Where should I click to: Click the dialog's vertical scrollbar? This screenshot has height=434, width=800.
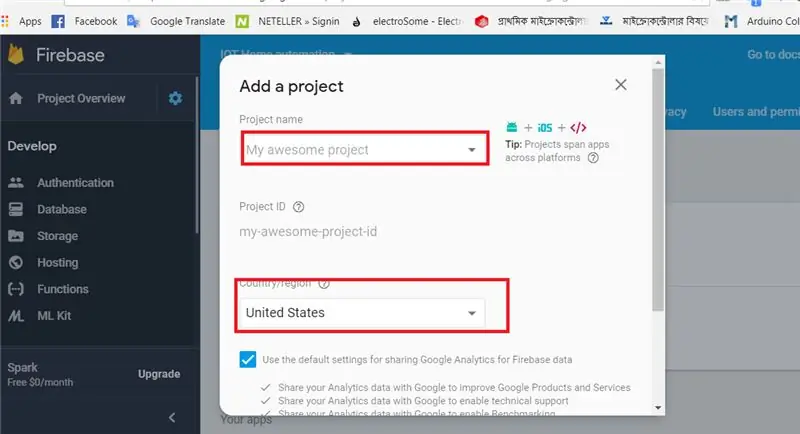click(658, 189)
